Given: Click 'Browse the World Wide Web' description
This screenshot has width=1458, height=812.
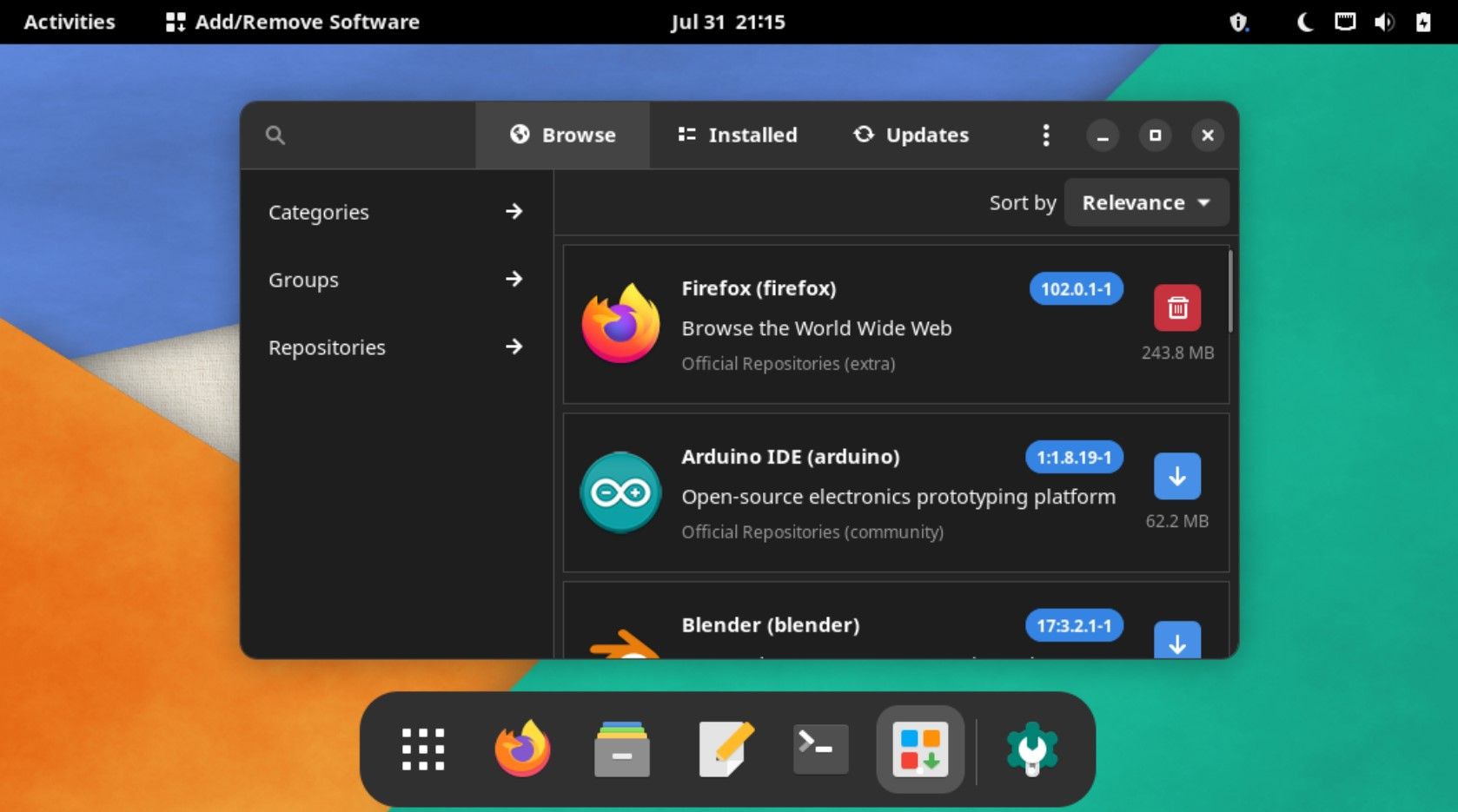Looking at the screenshot, I should (x=817, y=328).
